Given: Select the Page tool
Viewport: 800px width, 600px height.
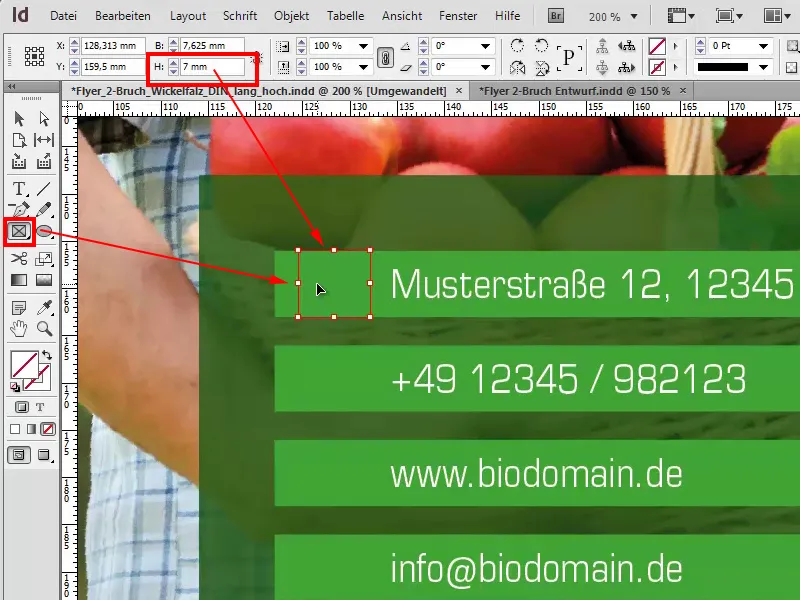Looking at the screenshot, I should pyautogui.click(x=19, y=140).
